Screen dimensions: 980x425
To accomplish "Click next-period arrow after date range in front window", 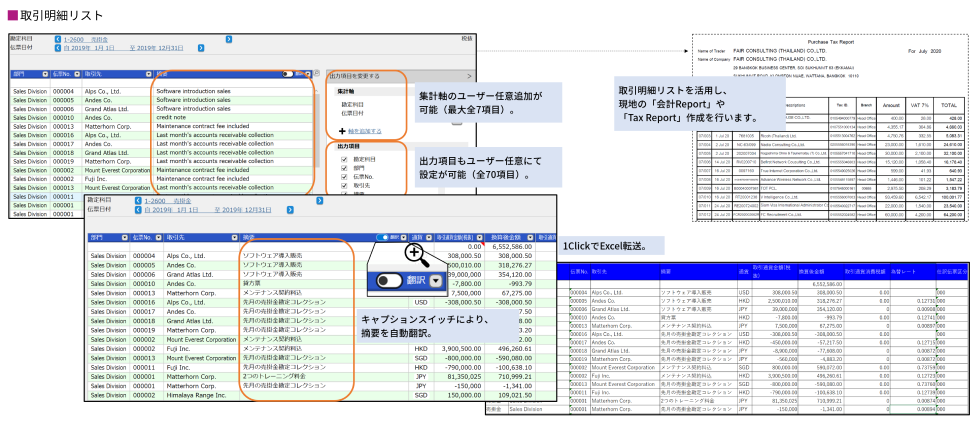I will (288, 210).
